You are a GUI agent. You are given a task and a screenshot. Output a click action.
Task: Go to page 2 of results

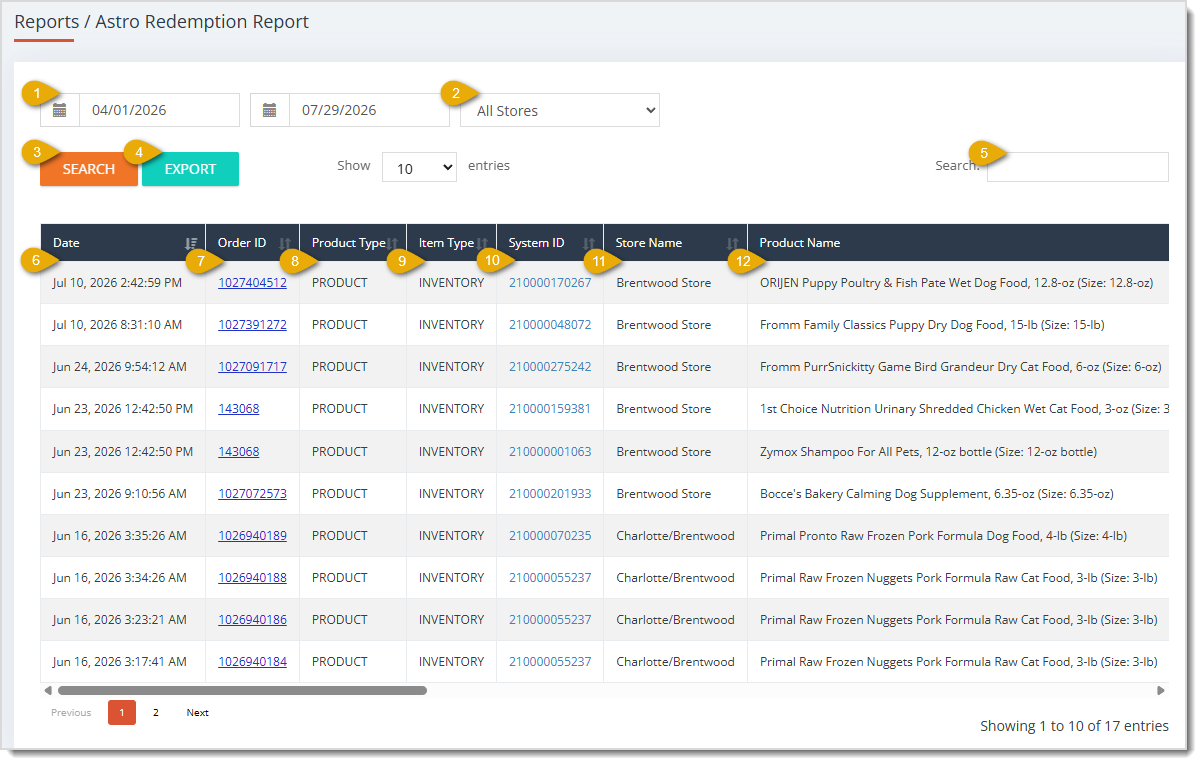click(155, 712)
